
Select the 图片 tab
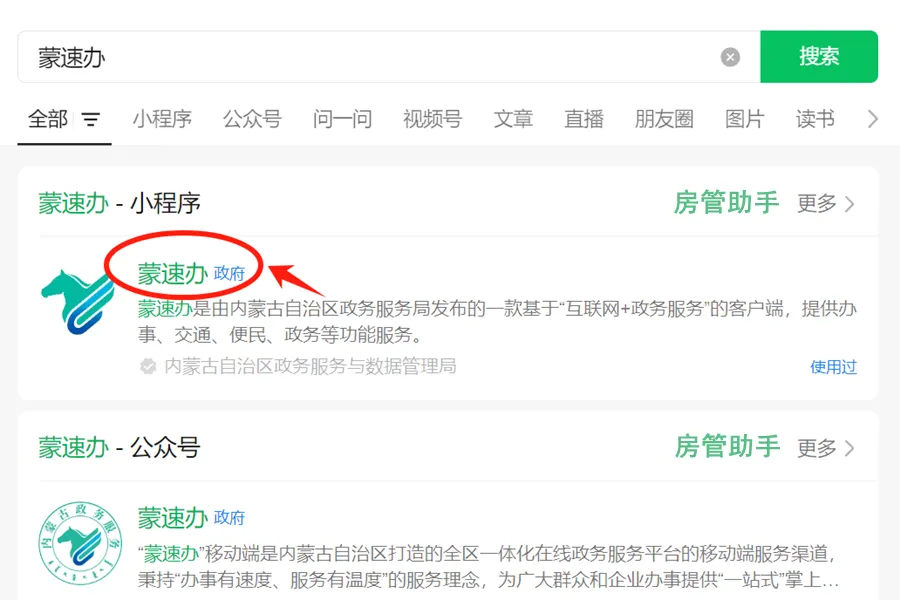[744, 119]
